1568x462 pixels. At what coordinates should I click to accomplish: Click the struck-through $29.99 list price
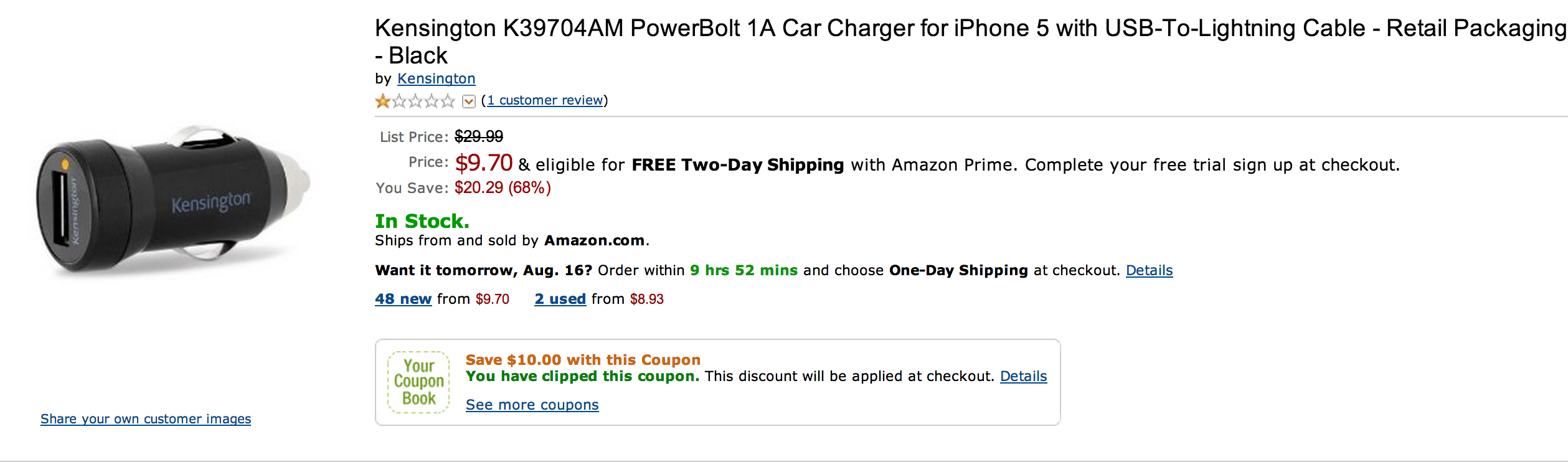(x=479, y=136)
